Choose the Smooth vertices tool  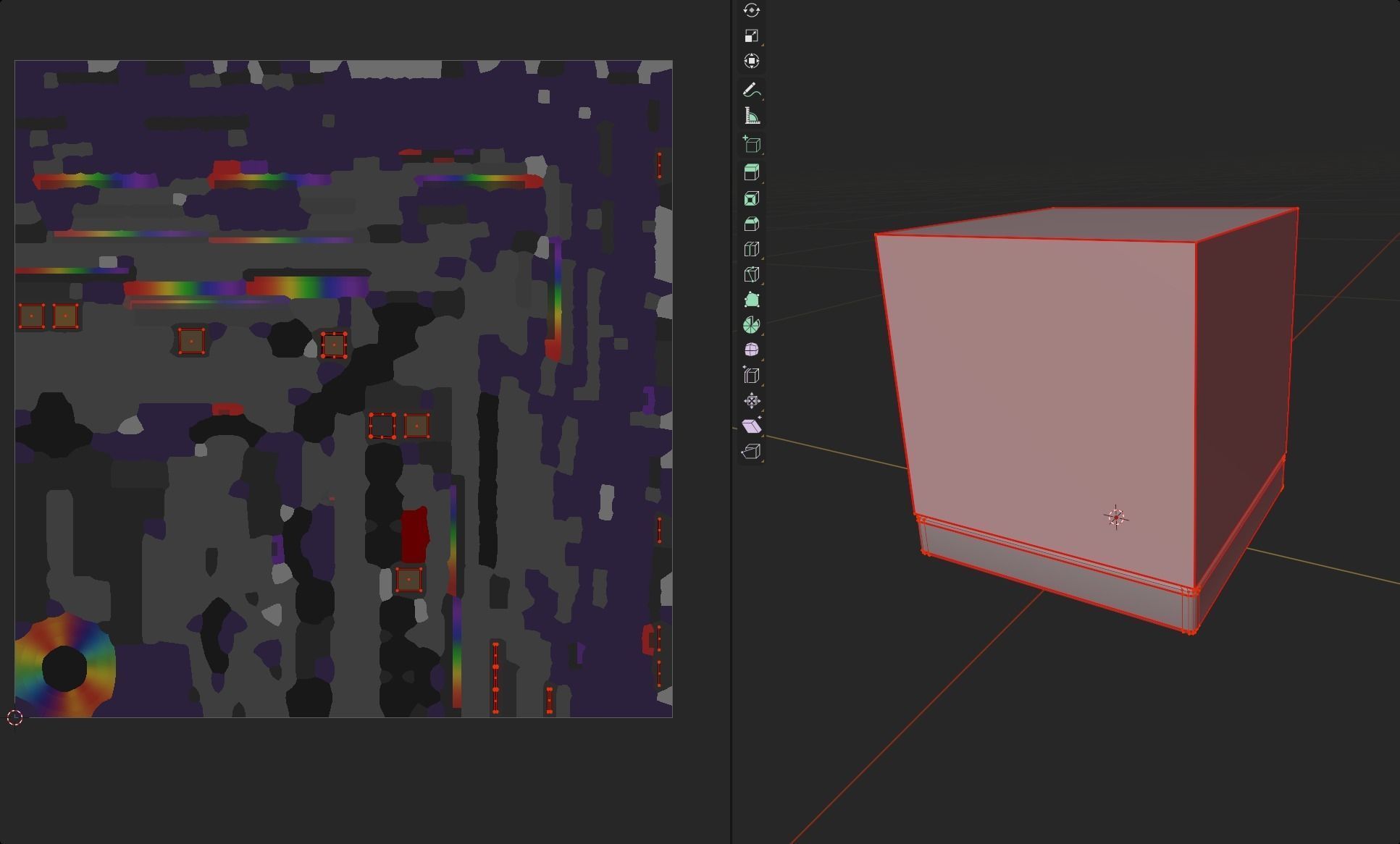[751, 350]
